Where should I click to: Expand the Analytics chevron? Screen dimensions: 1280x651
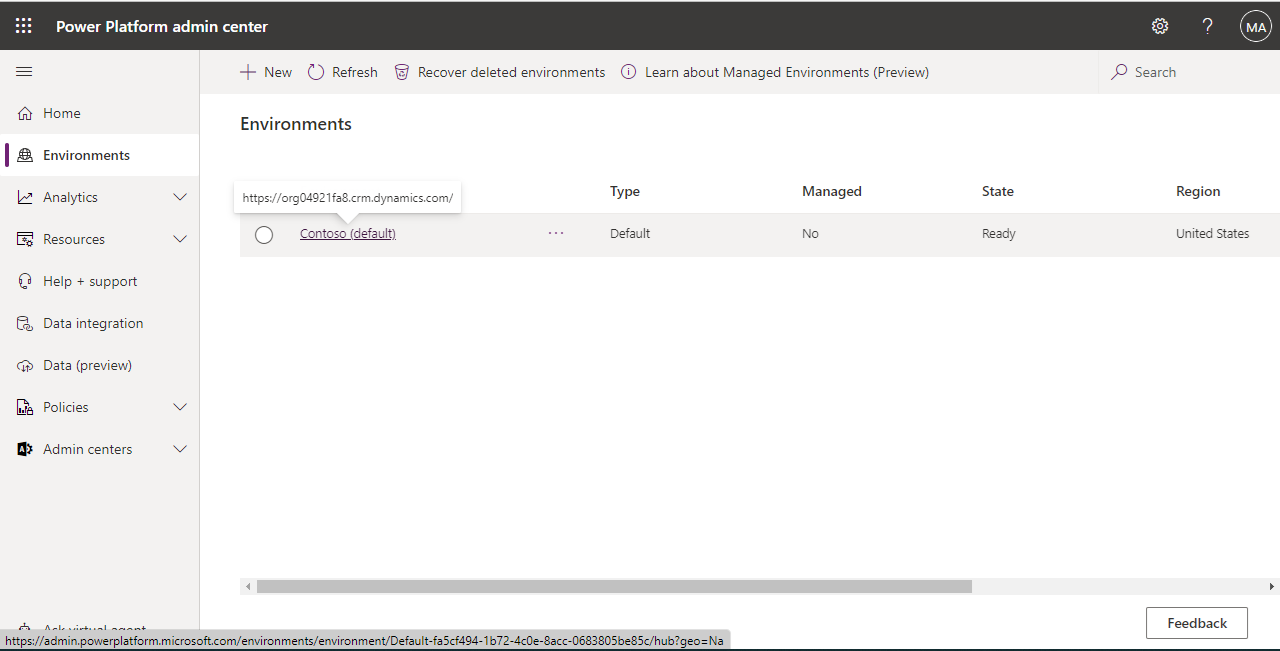180,197
